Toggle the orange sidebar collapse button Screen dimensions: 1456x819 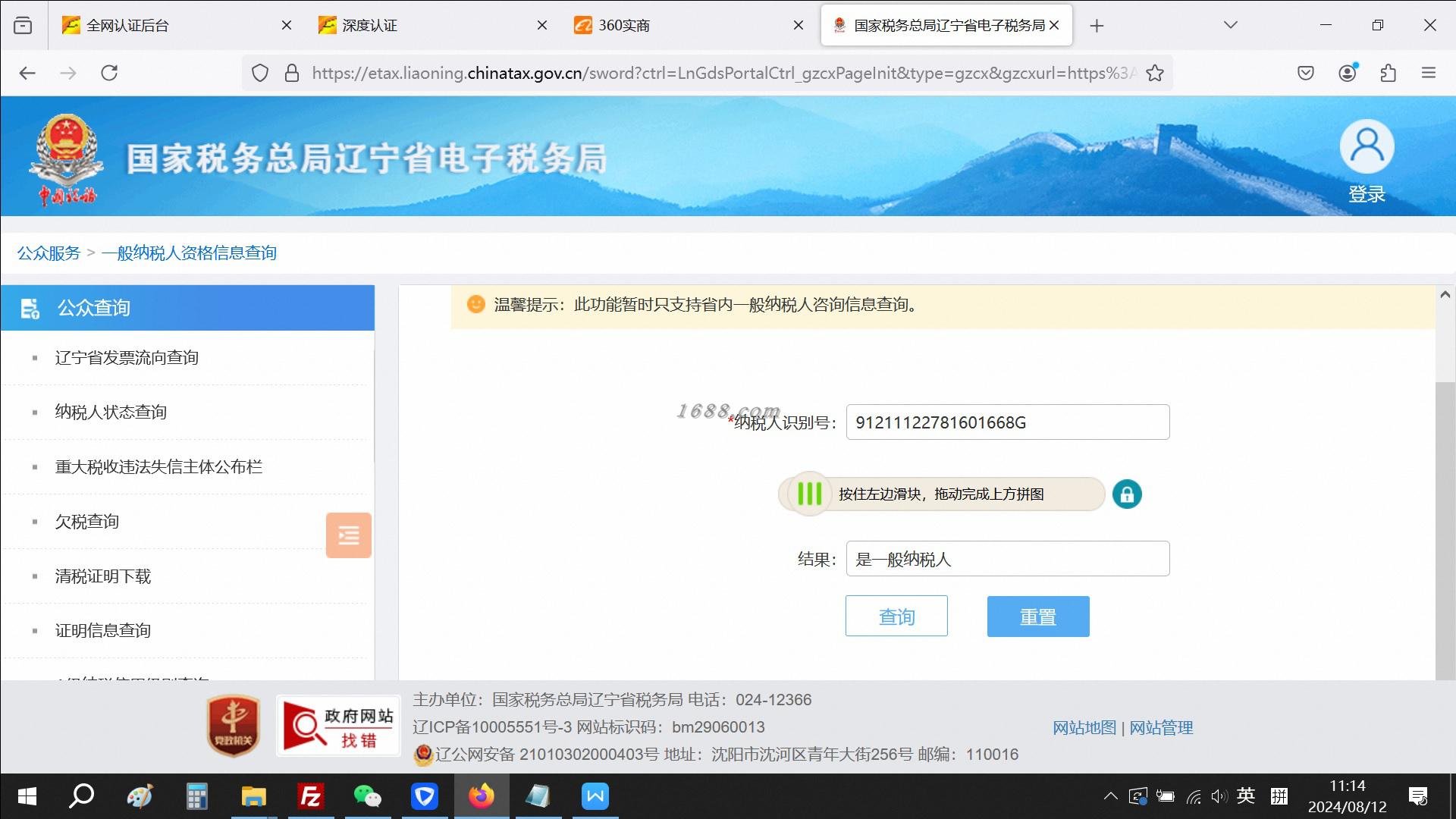click(x=349, y=535)
